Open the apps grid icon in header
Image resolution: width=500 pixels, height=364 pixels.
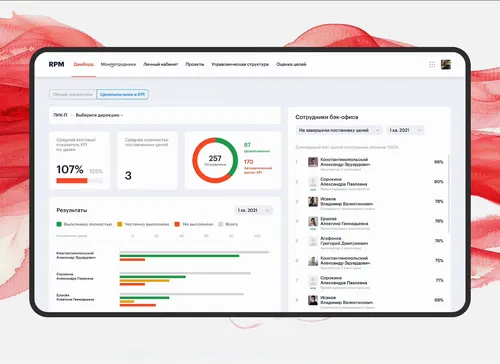click(432, 64)
